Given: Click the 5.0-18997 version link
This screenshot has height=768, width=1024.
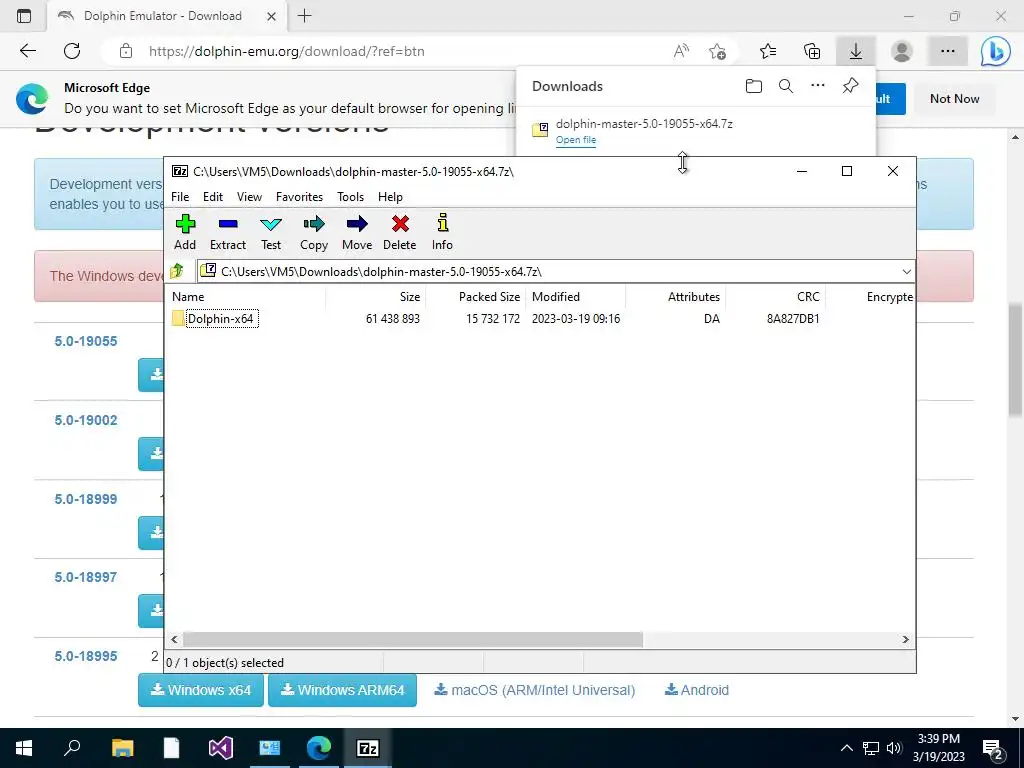Looking at the screenshot, I should click(x=86, y=577).
